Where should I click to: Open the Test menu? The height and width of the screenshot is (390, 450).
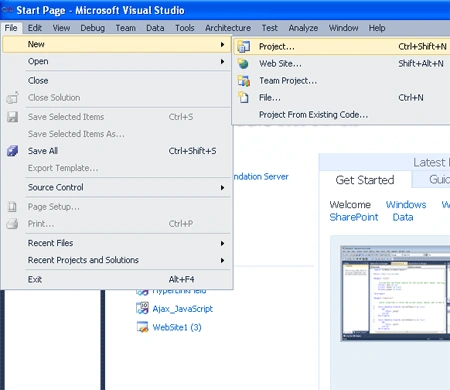[269, 28]
